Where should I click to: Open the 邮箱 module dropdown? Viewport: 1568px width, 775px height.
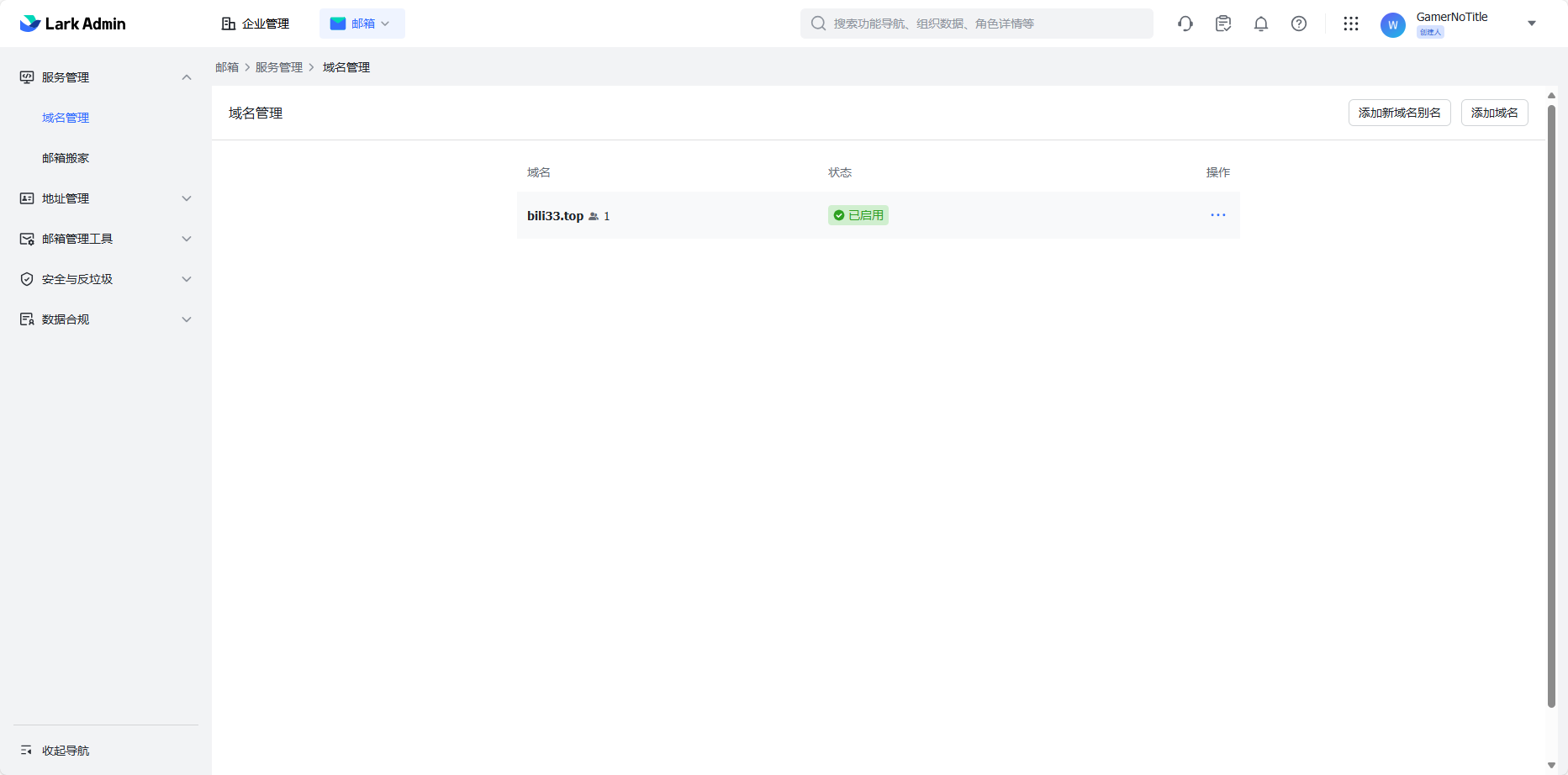click(x=362, y=24)
